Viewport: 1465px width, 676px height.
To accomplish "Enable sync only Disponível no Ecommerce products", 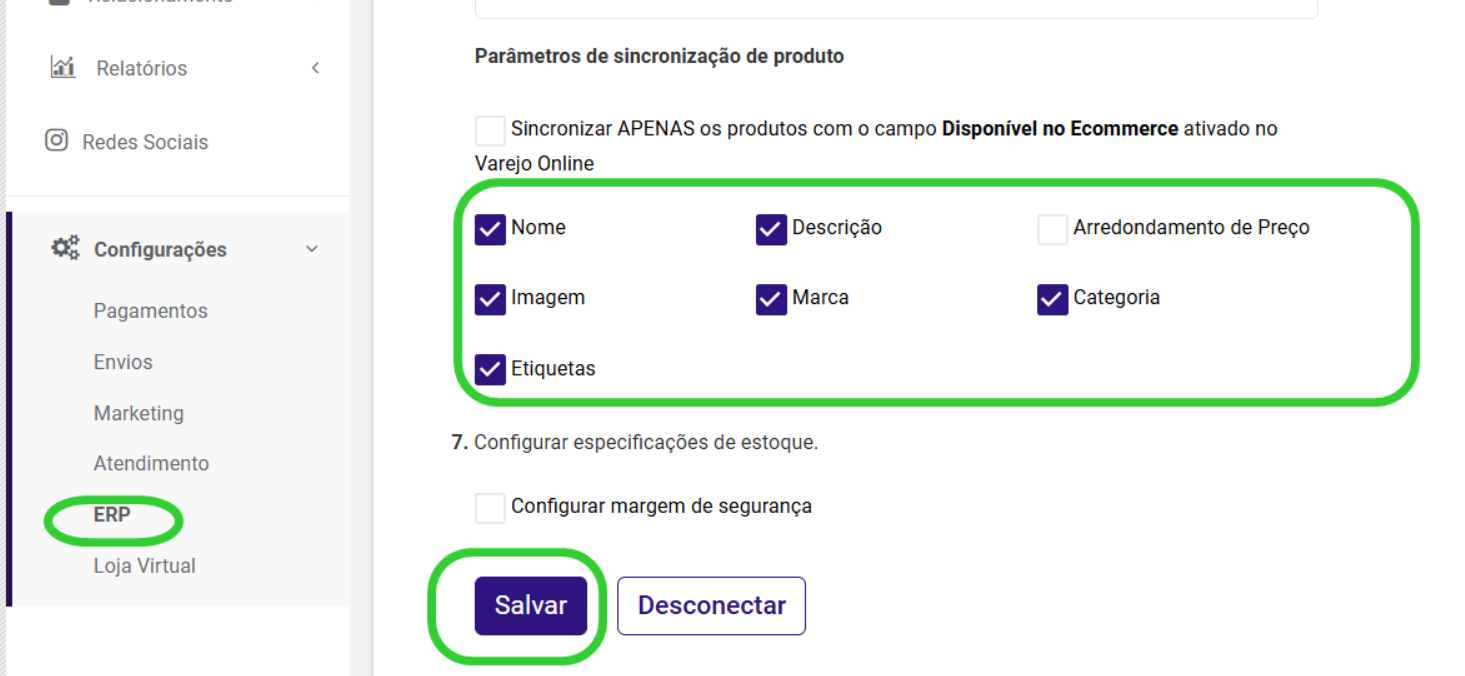I will [x=490, y=130].
